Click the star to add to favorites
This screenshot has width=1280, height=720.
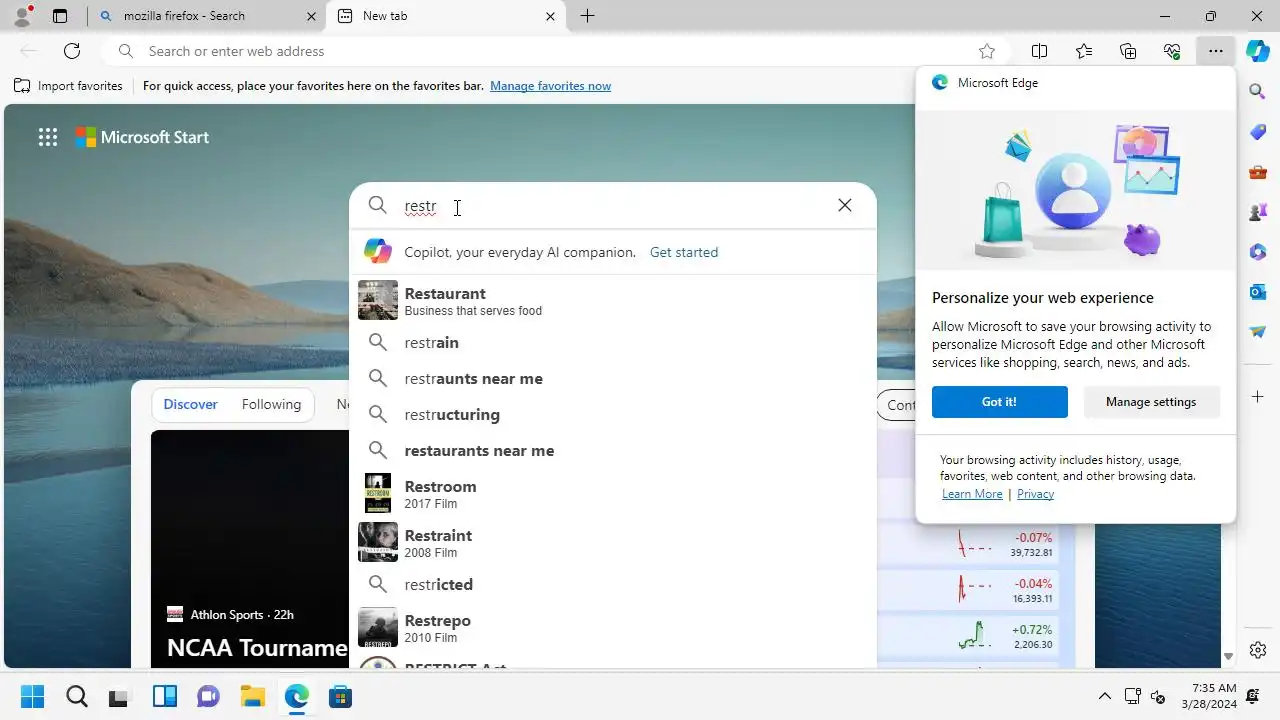(987, 51)
